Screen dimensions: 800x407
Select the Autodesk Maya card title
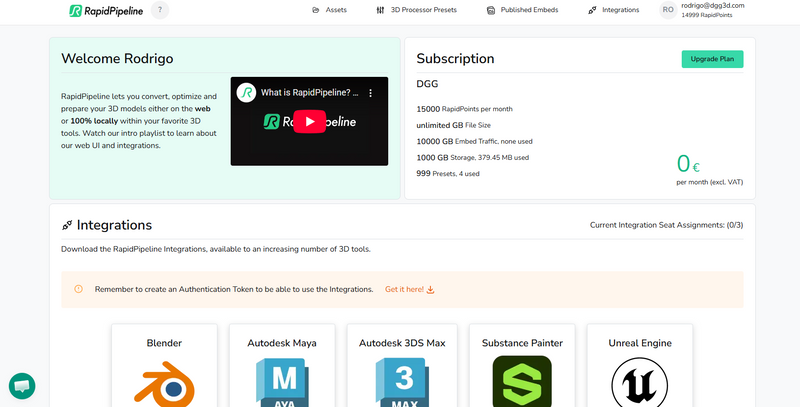pyautogui.click(x=282, y=343)
